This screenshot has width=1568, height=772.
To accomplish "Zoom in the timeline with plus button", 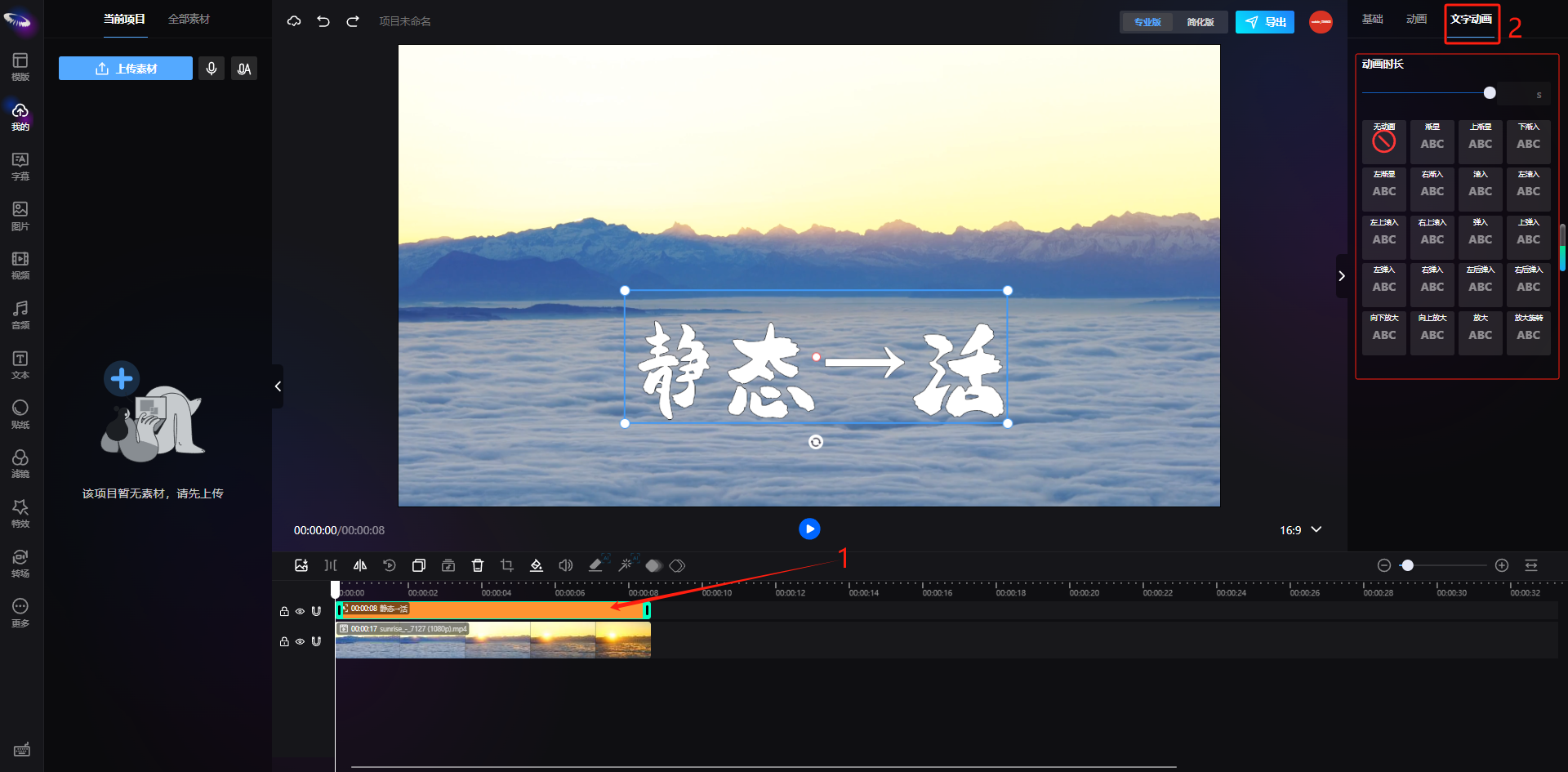I will pyautogui.click(x=1502, y=565).
